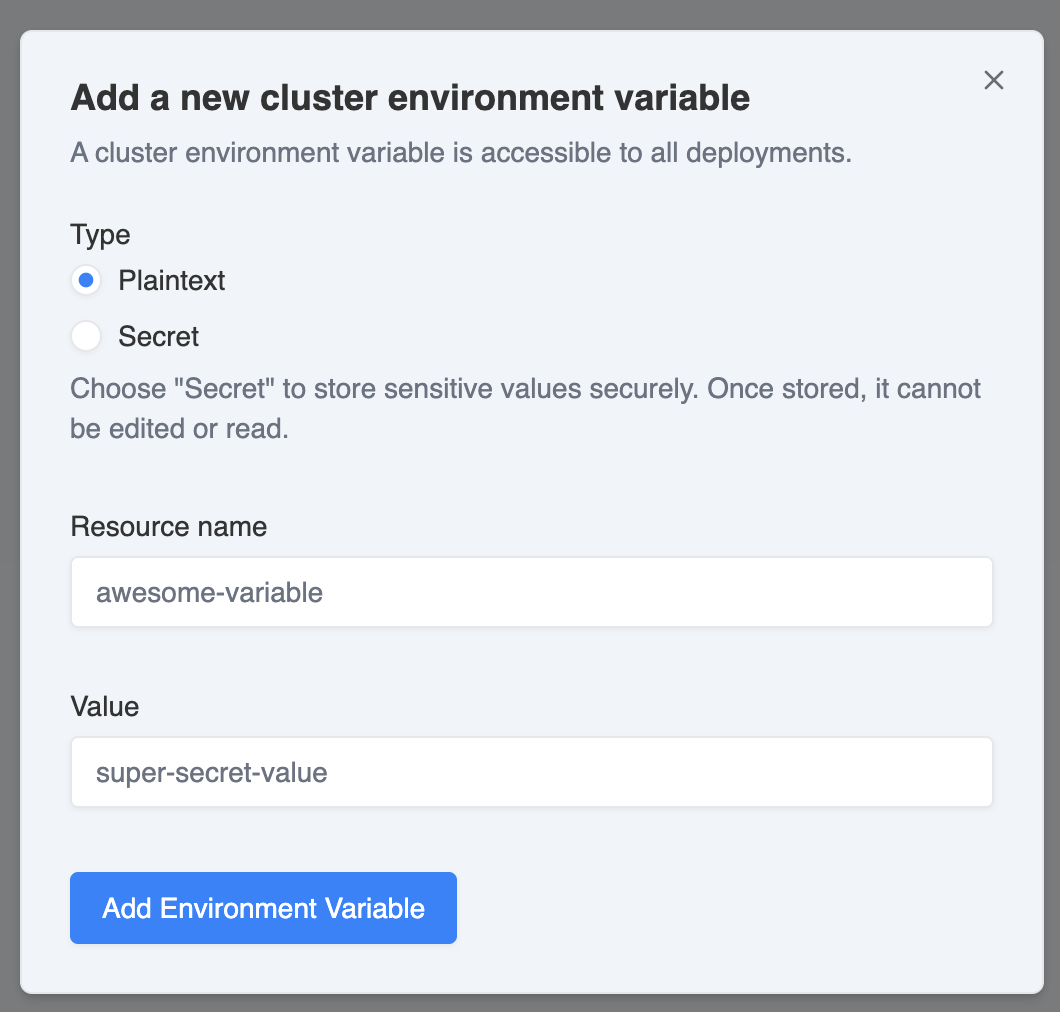Click the Secret option label text
Viewport: 1060px width, 1012px height.
coord(159,337)
